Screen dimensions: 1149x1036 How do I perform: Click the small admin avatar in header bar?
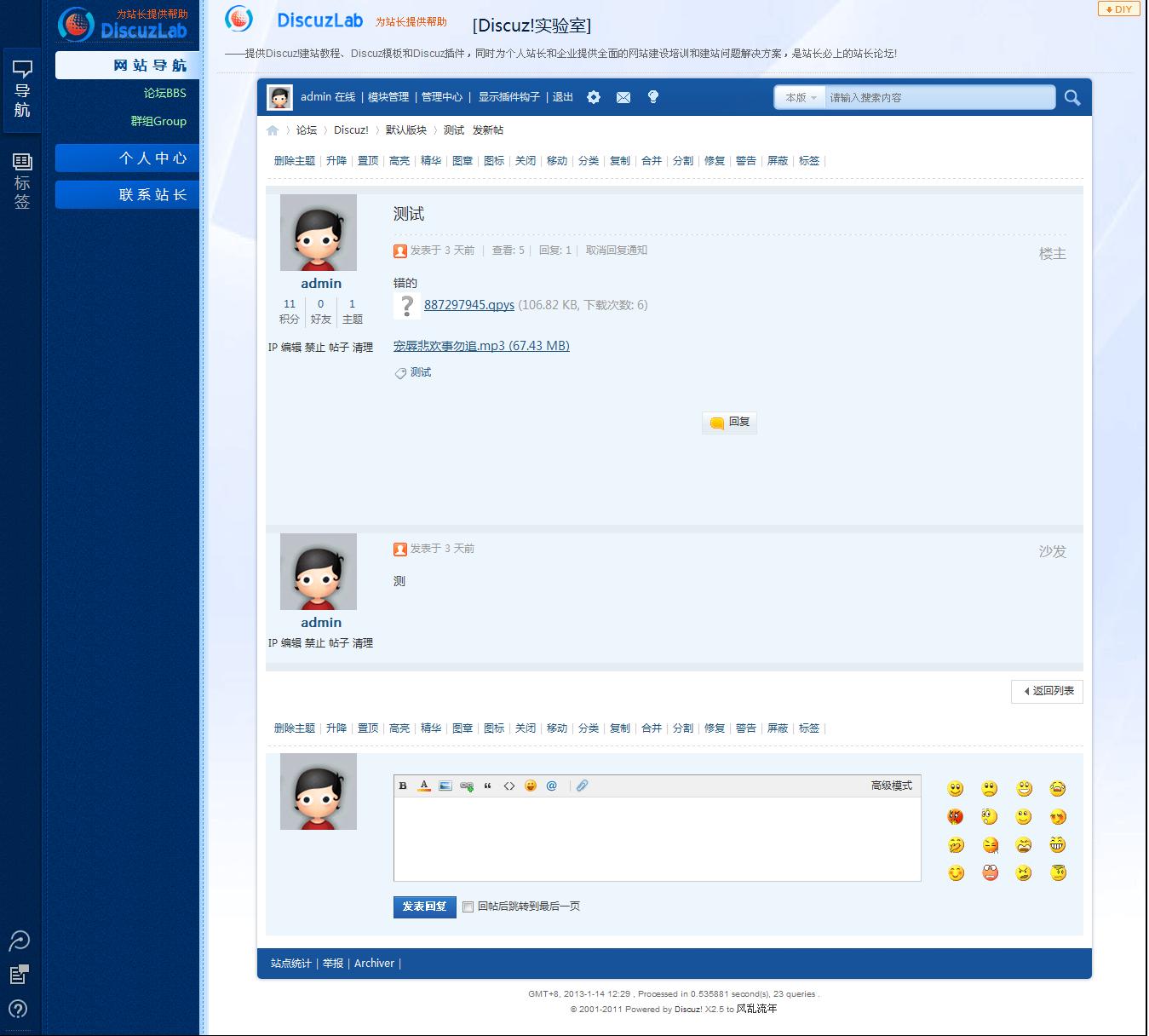(x=279, y=98)
